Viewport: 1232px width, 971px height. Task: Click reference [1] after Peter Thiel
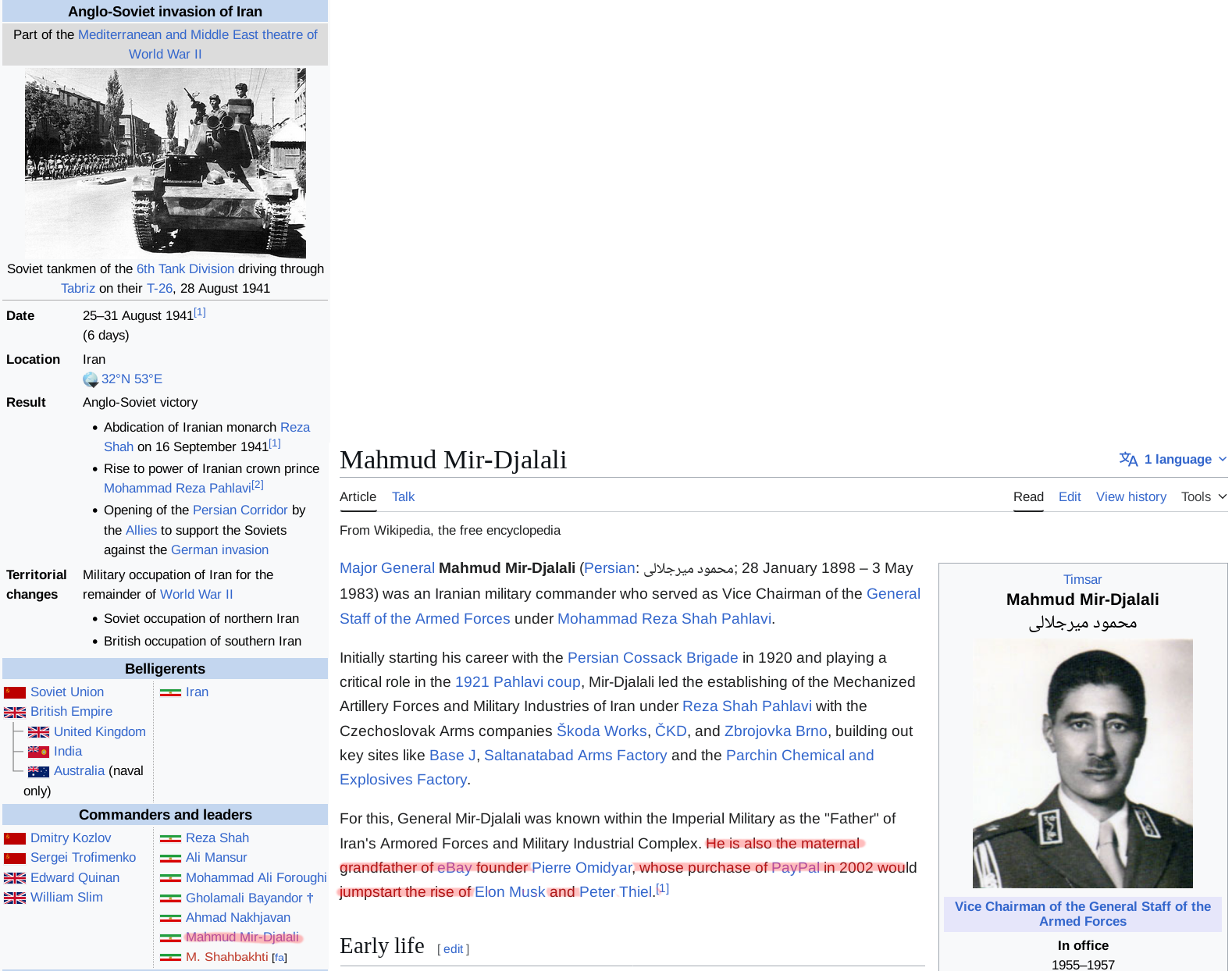pyautogui.click(x=662, y=888)
